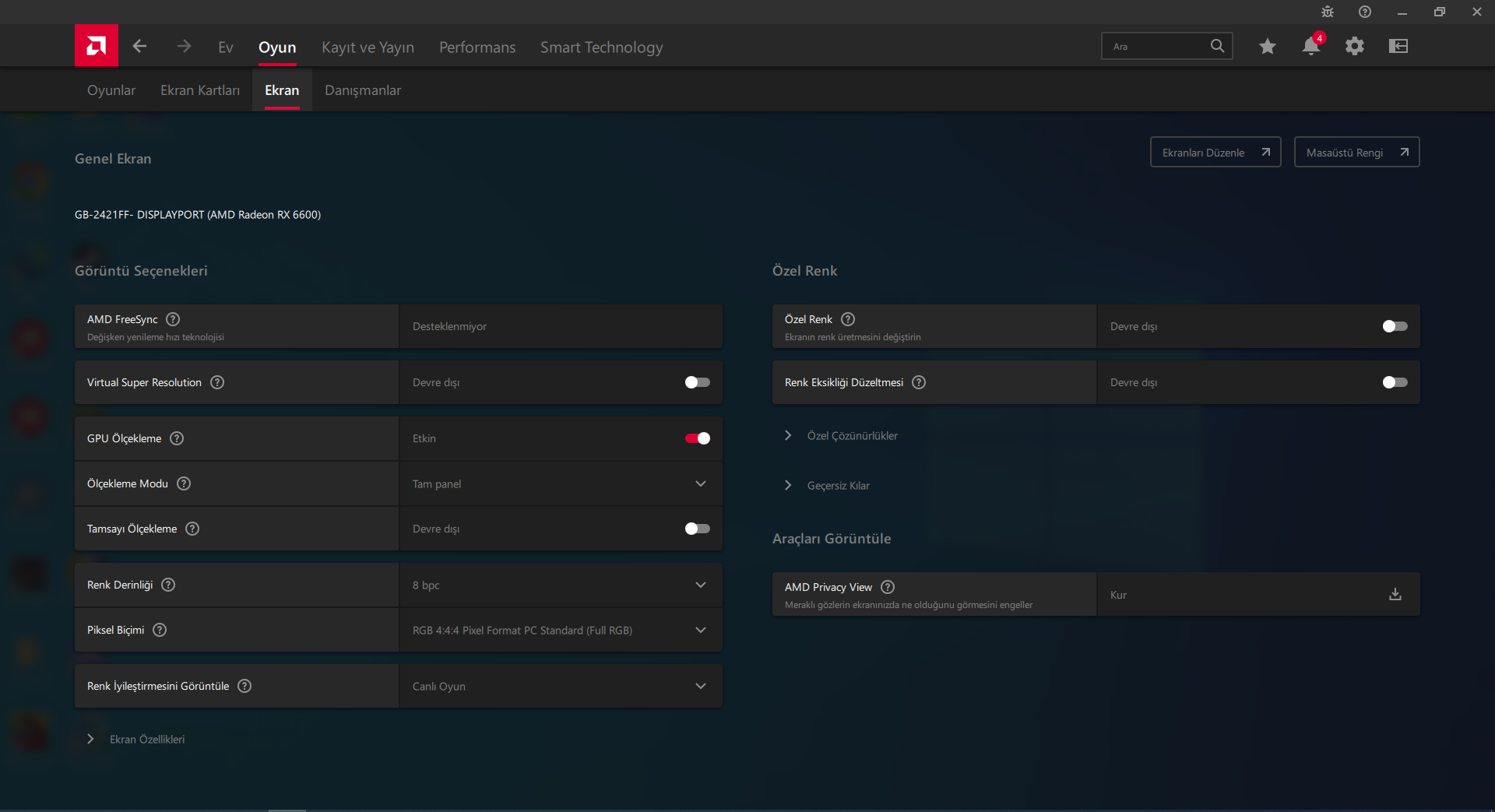Screen dimensions: 1495x812
Task: Click the search magnifier icon
Action: click(1217, 46)
